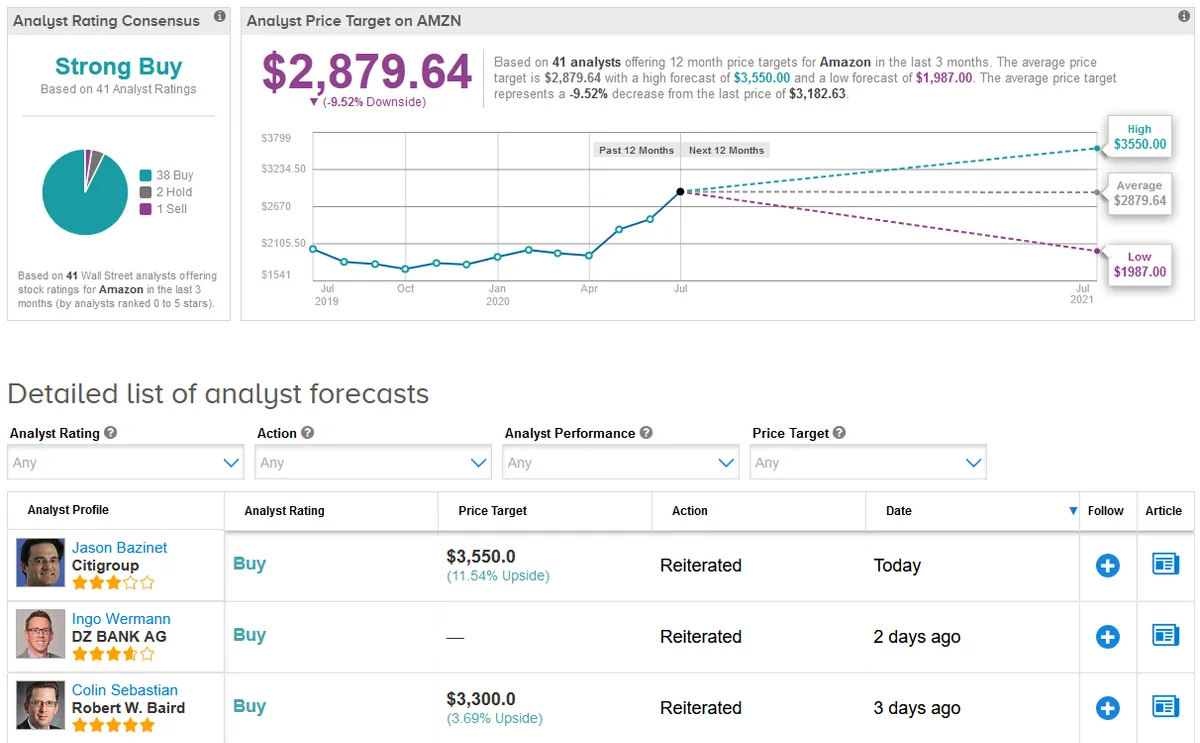This screenshot has width=1200, height=743.
Task: Open the Action filter dropdown
Action: pos(372,462)
